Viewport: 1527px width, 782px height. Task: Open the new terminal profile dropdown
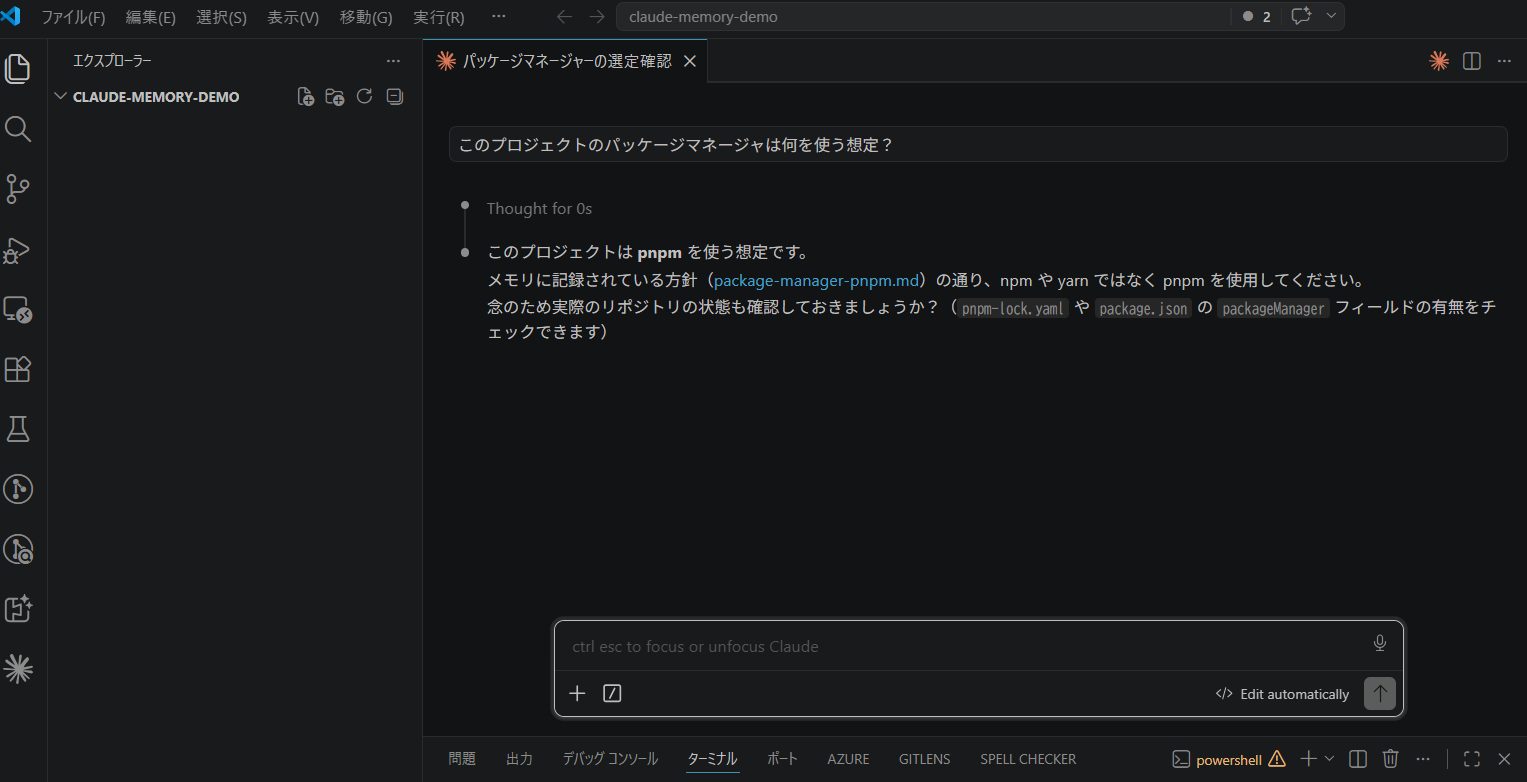1329,758
